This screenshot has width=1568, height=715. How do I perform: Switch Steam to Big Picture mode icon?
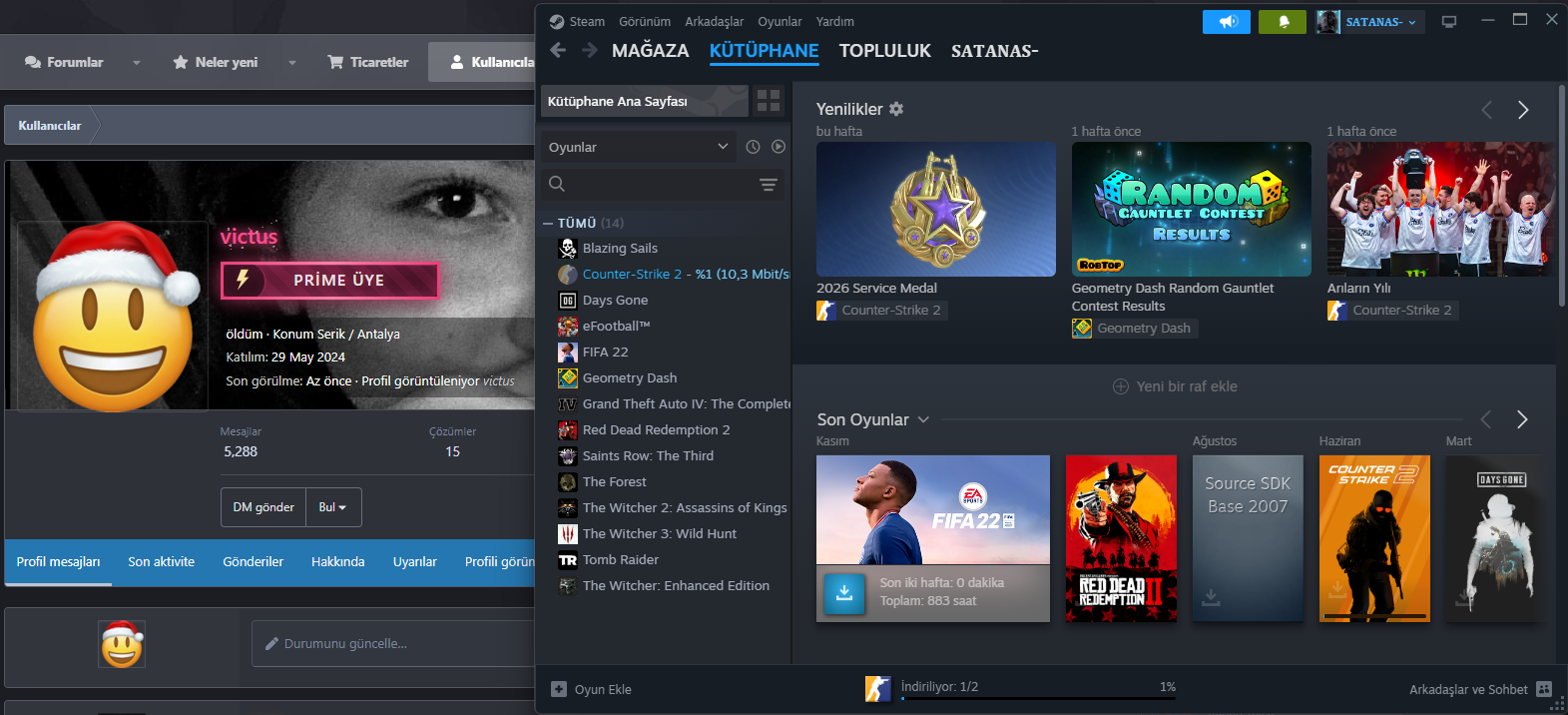[x=1449, y=21]
